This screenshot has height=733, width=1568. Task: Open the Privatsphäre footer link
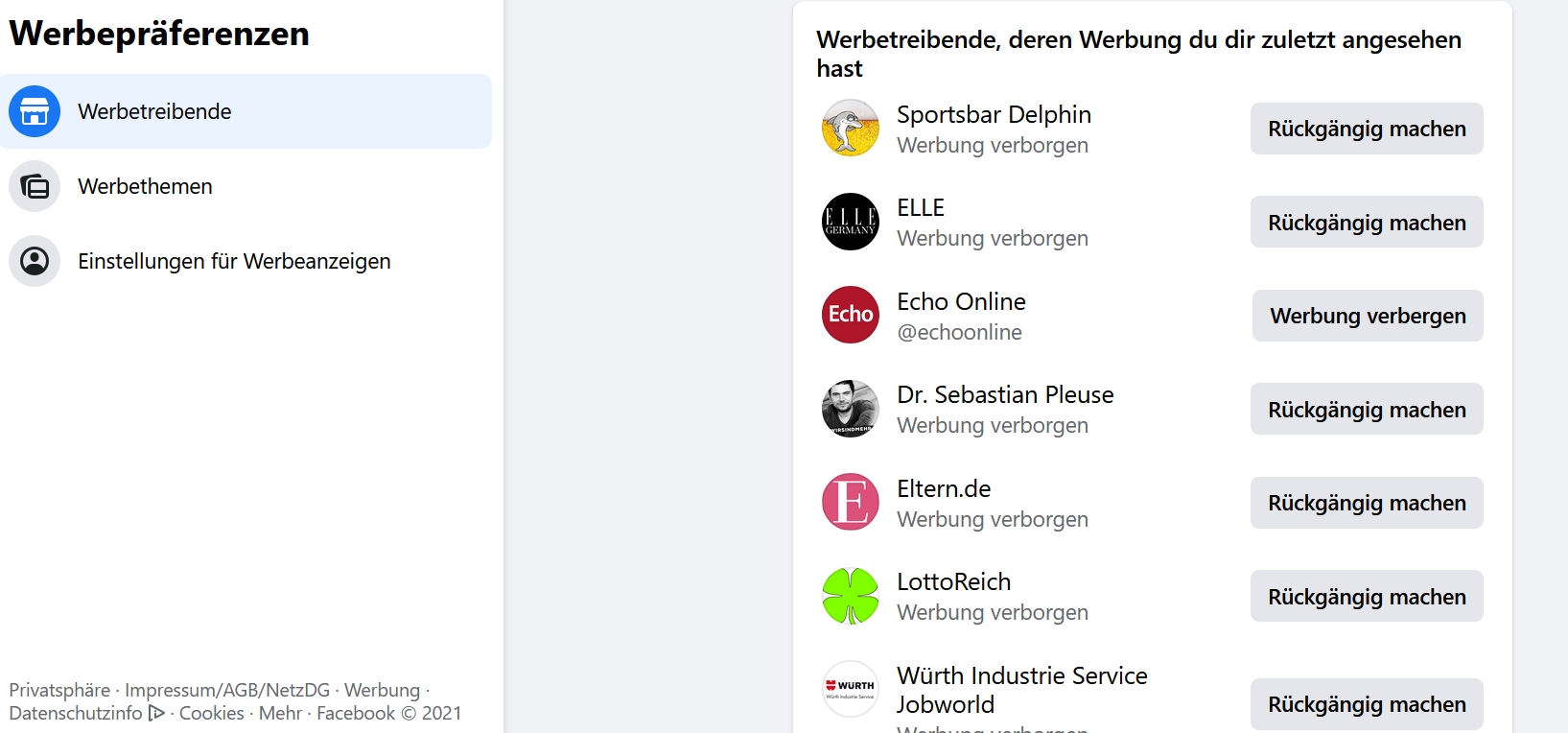pos(59,690)
